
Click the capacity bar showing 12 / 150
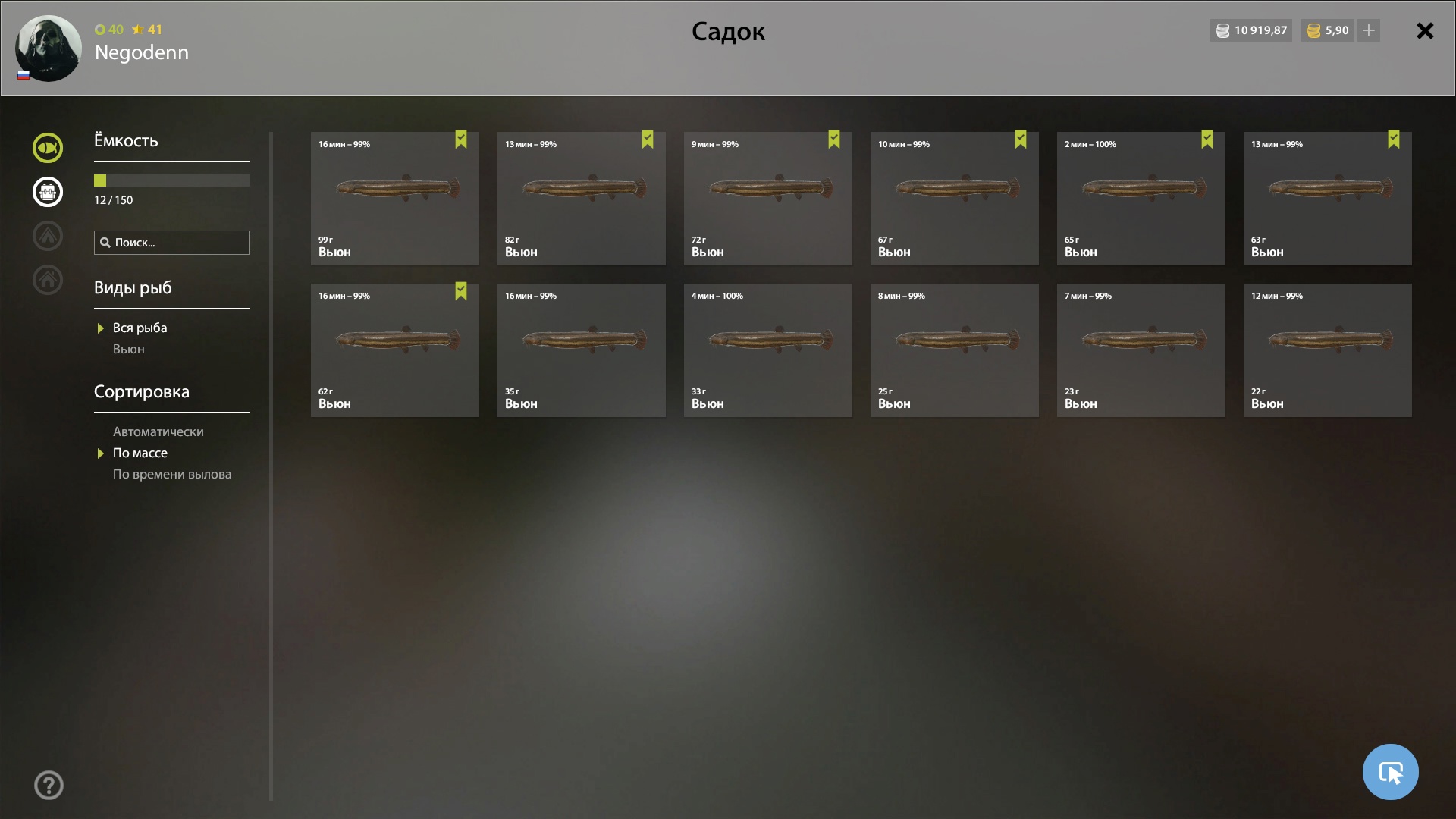[172, 180]
